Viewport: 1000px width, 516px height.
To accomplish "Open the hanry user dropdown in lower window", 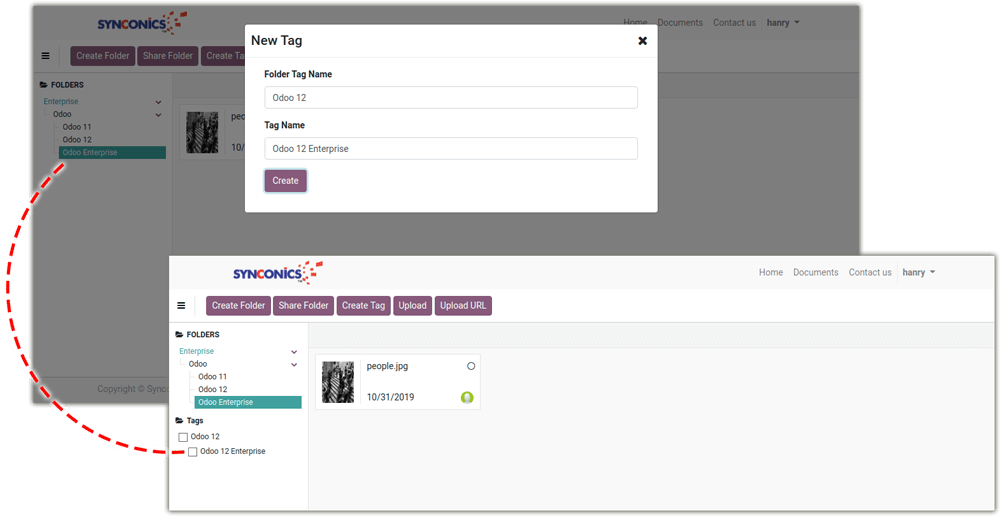I will click(918, 272).
